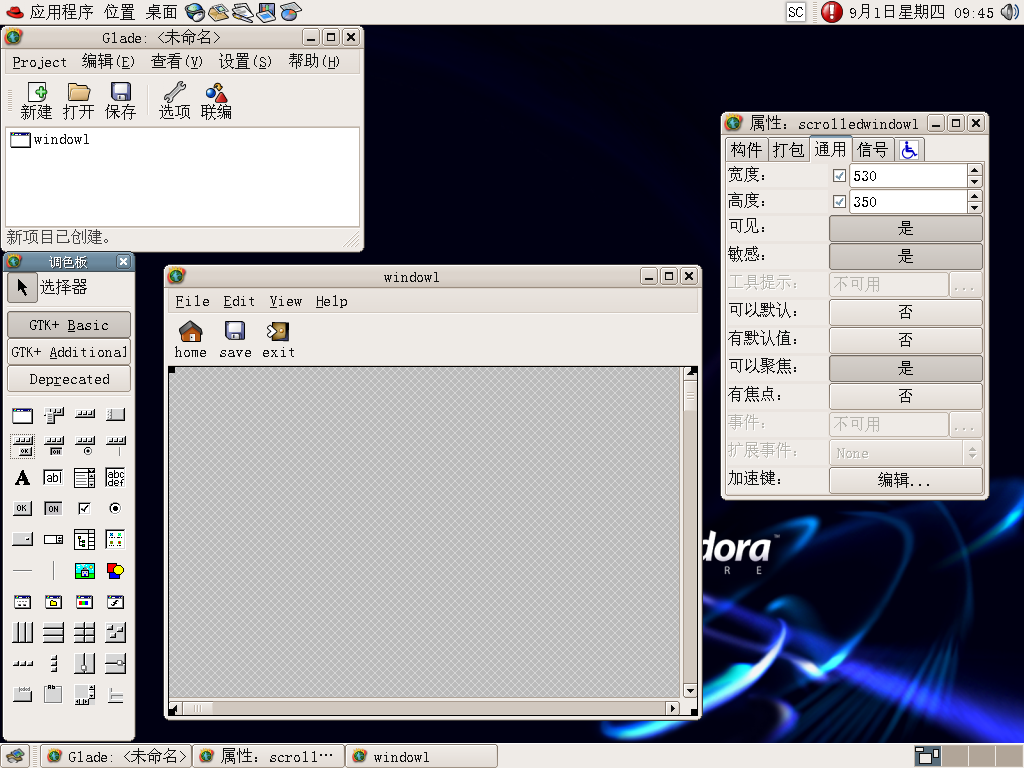Switch to the 构件 widget tab
The image size is (1024, 768).
(x=746, y=150)
